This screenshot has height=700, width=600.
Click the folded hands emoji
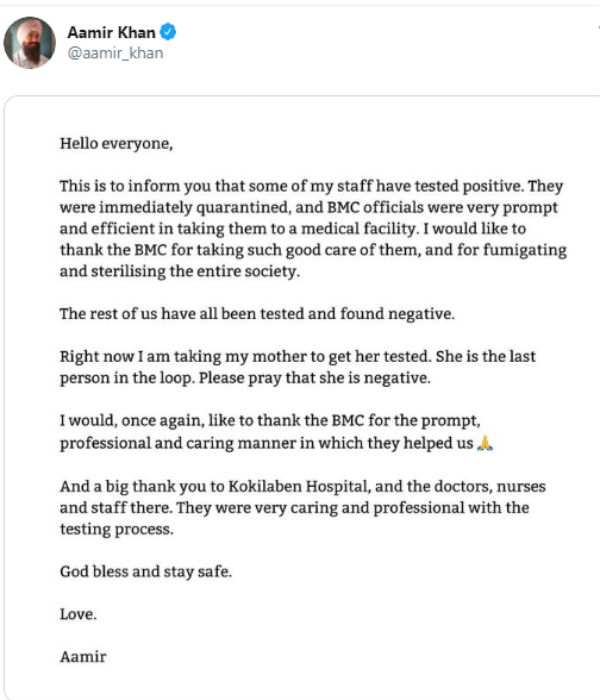pos(485,443)
